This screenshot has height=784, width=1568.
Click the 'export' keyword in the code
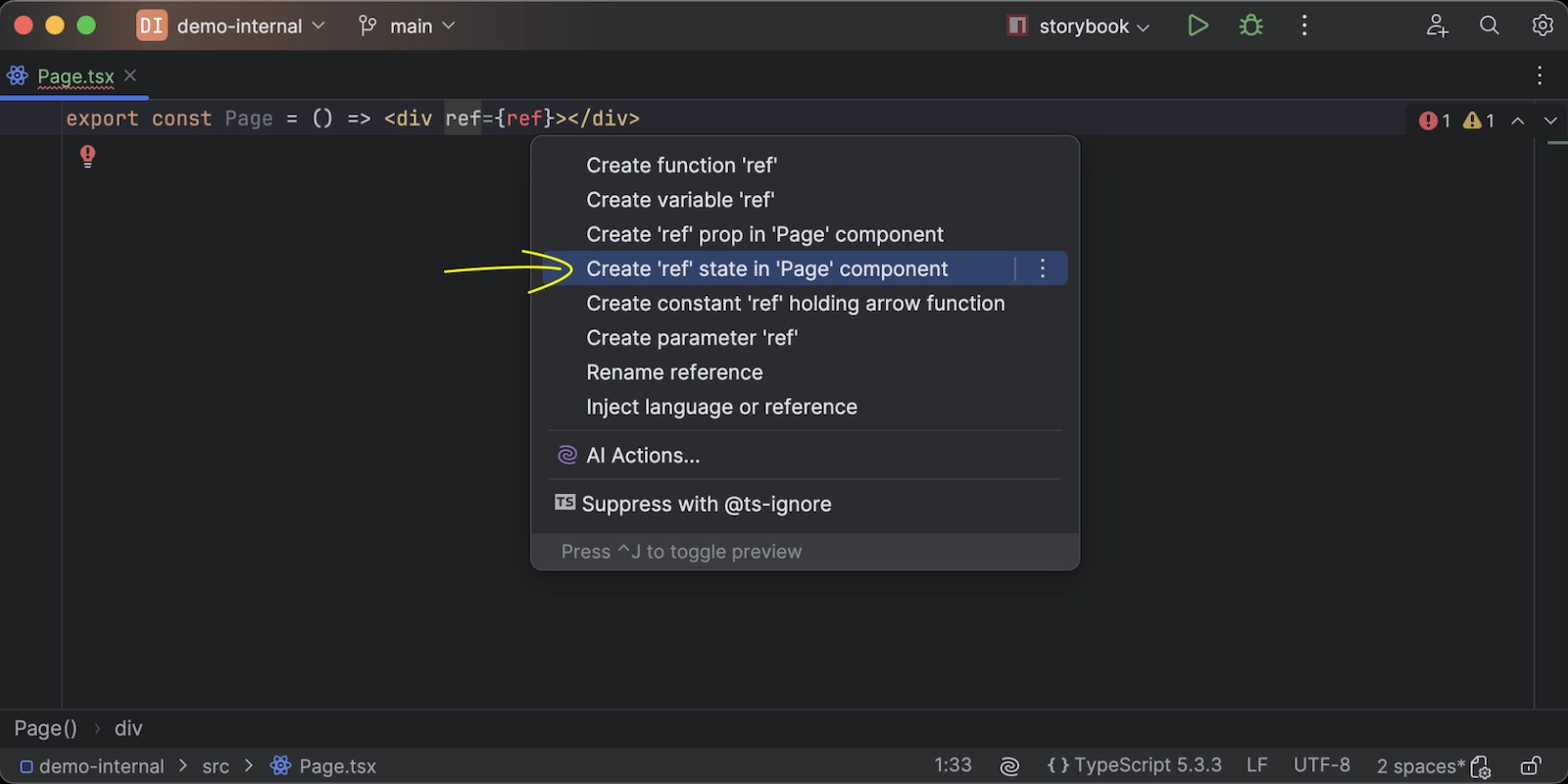(102, 119)
